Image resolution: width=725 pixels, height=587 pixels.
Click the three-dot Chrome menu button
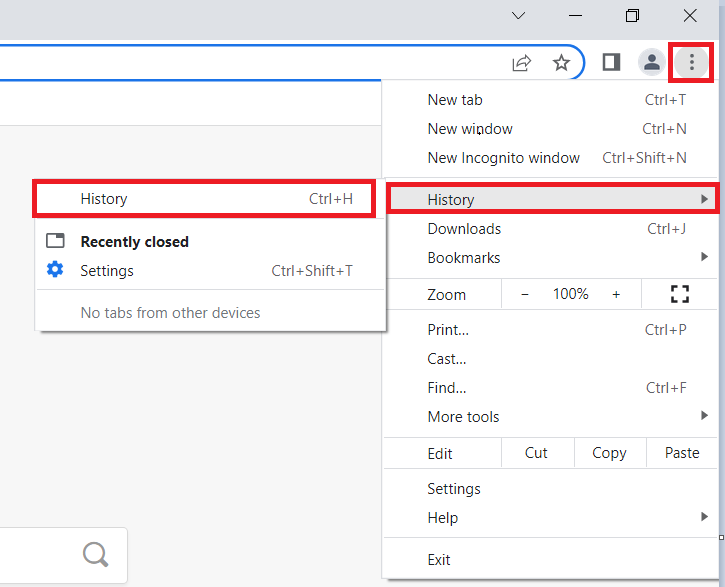(x=691, y=63)
